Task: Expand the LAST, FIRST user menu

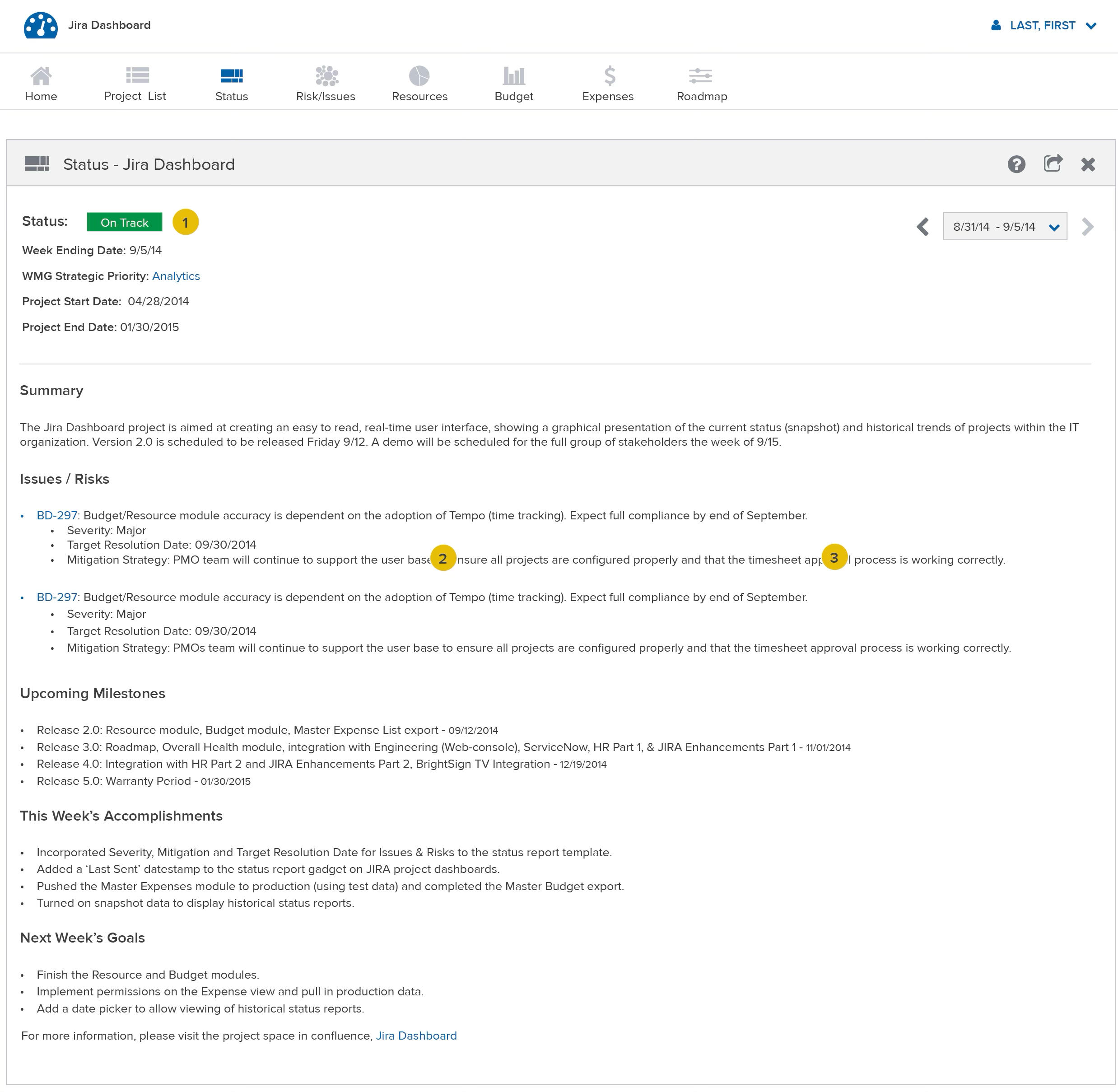Action: [x=1043, y=26]
